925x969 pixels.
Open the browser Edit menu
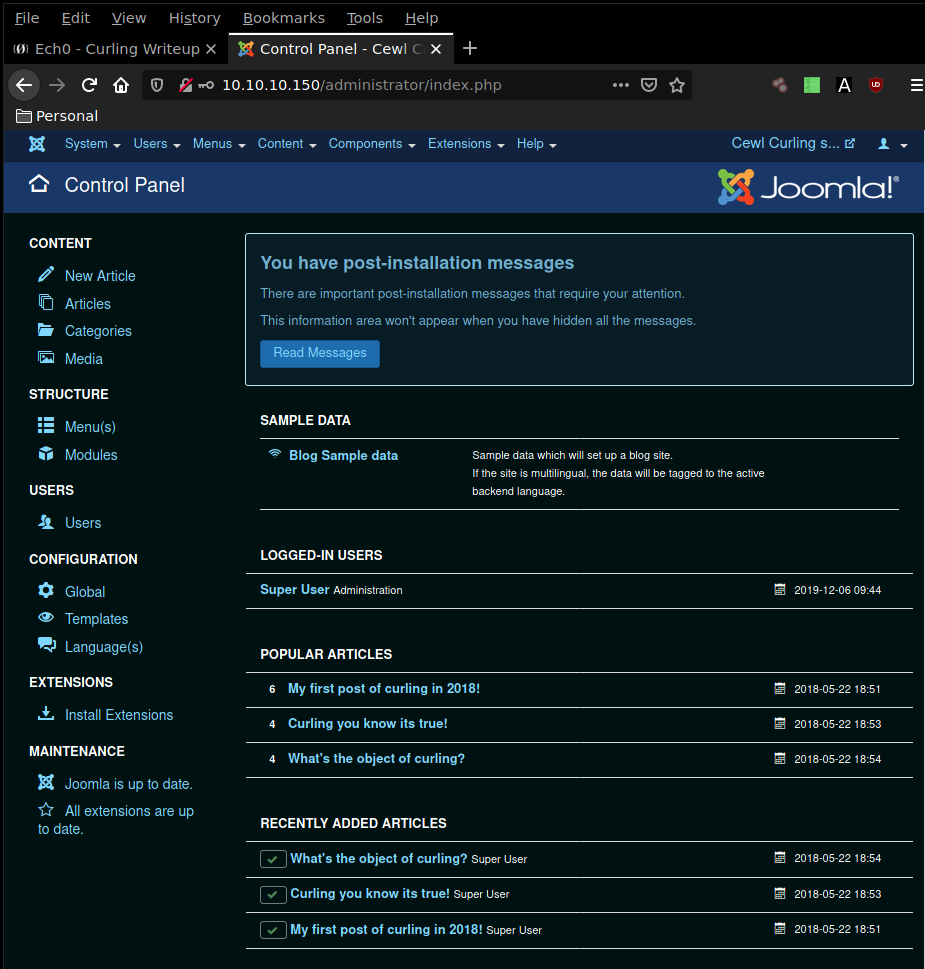coord(76,18)
